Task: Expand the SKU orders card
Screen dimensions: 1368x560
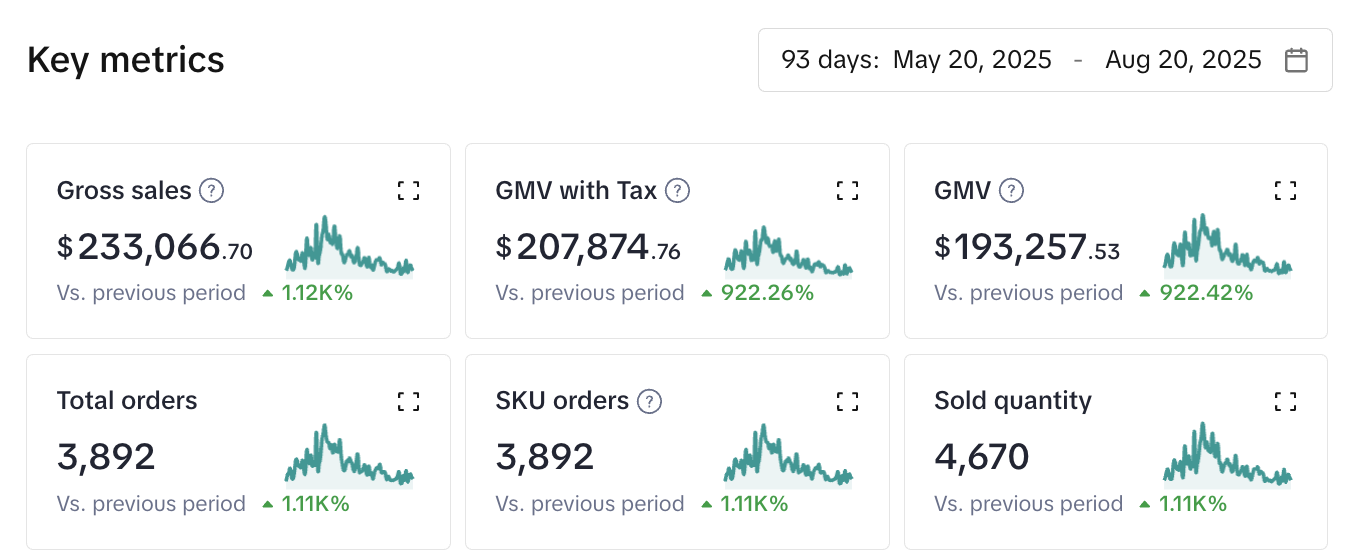Action: pyautogui.click(x=847, y=402)
